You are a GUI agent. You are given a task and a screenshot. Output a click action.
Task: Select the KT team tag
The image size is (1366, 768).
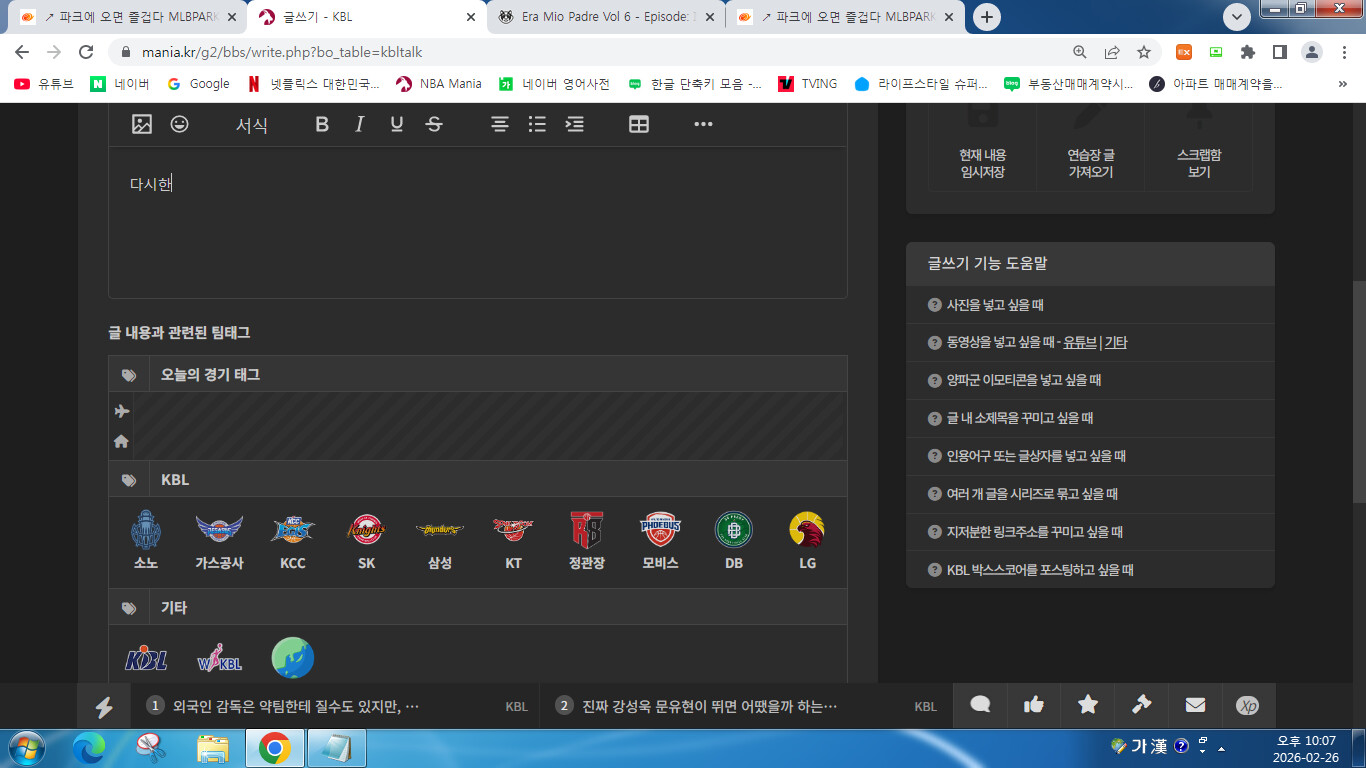[513, 540]
